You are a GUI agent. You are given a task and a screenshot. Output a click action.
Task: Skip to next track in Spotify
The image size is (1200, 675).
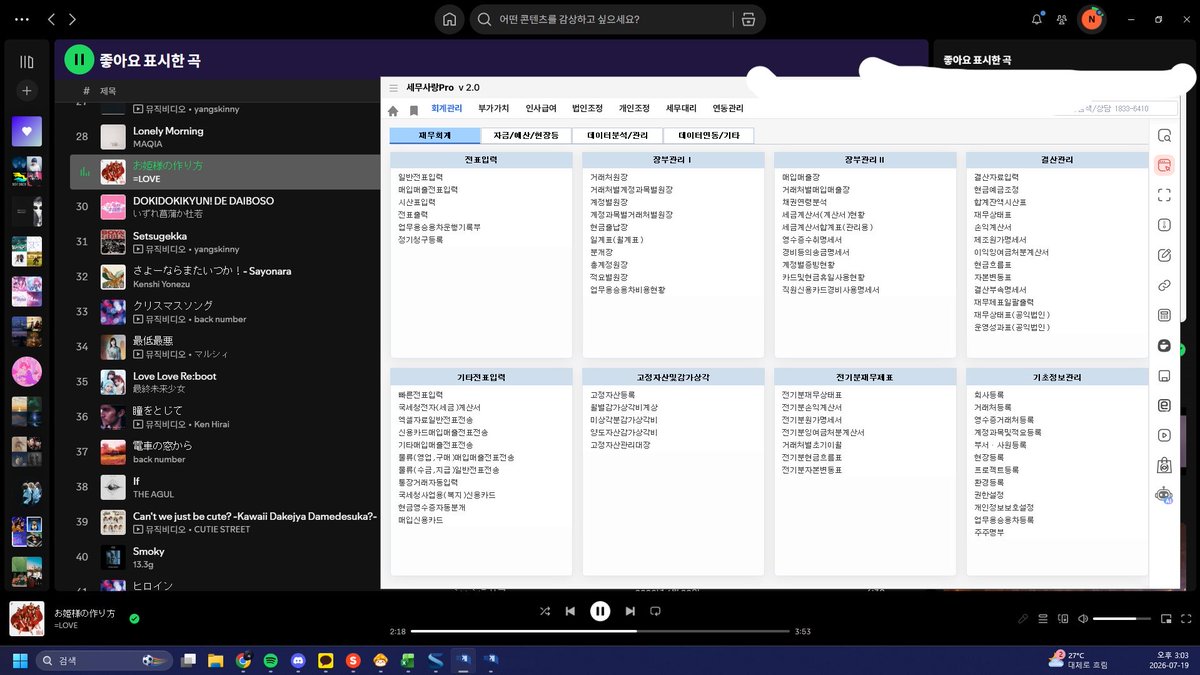pyautogui.click(x=630, y=611)
